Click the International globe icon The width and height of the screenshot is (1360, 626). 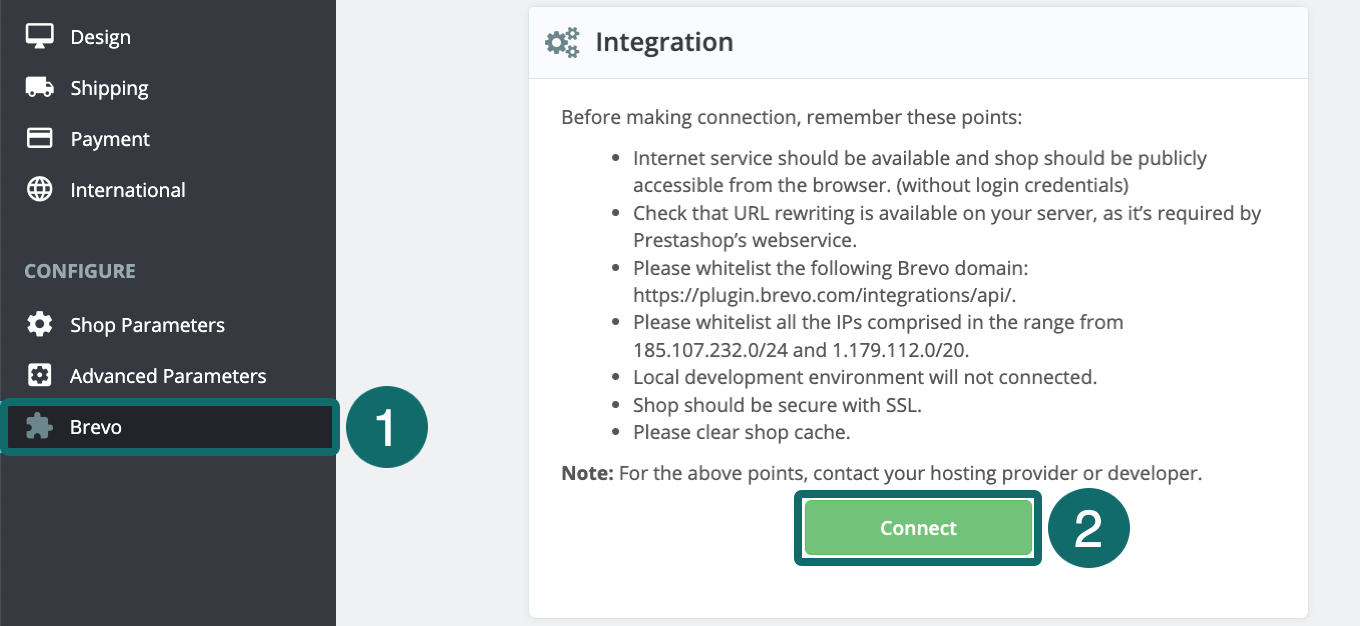[x=39, y=190]
